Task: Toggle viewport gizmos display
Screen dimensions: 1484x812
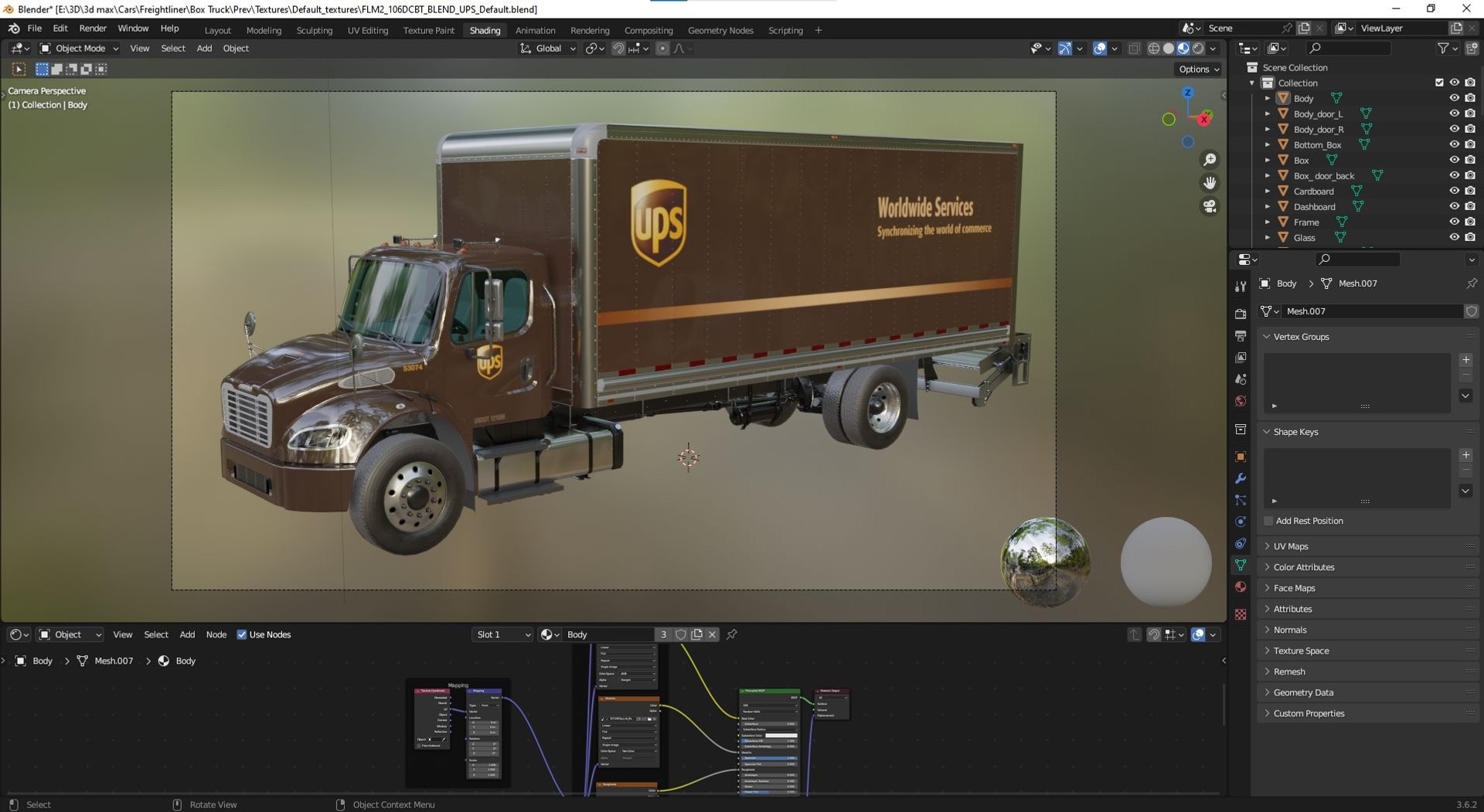Action: pyautogui.click(x=1065, y=48)
